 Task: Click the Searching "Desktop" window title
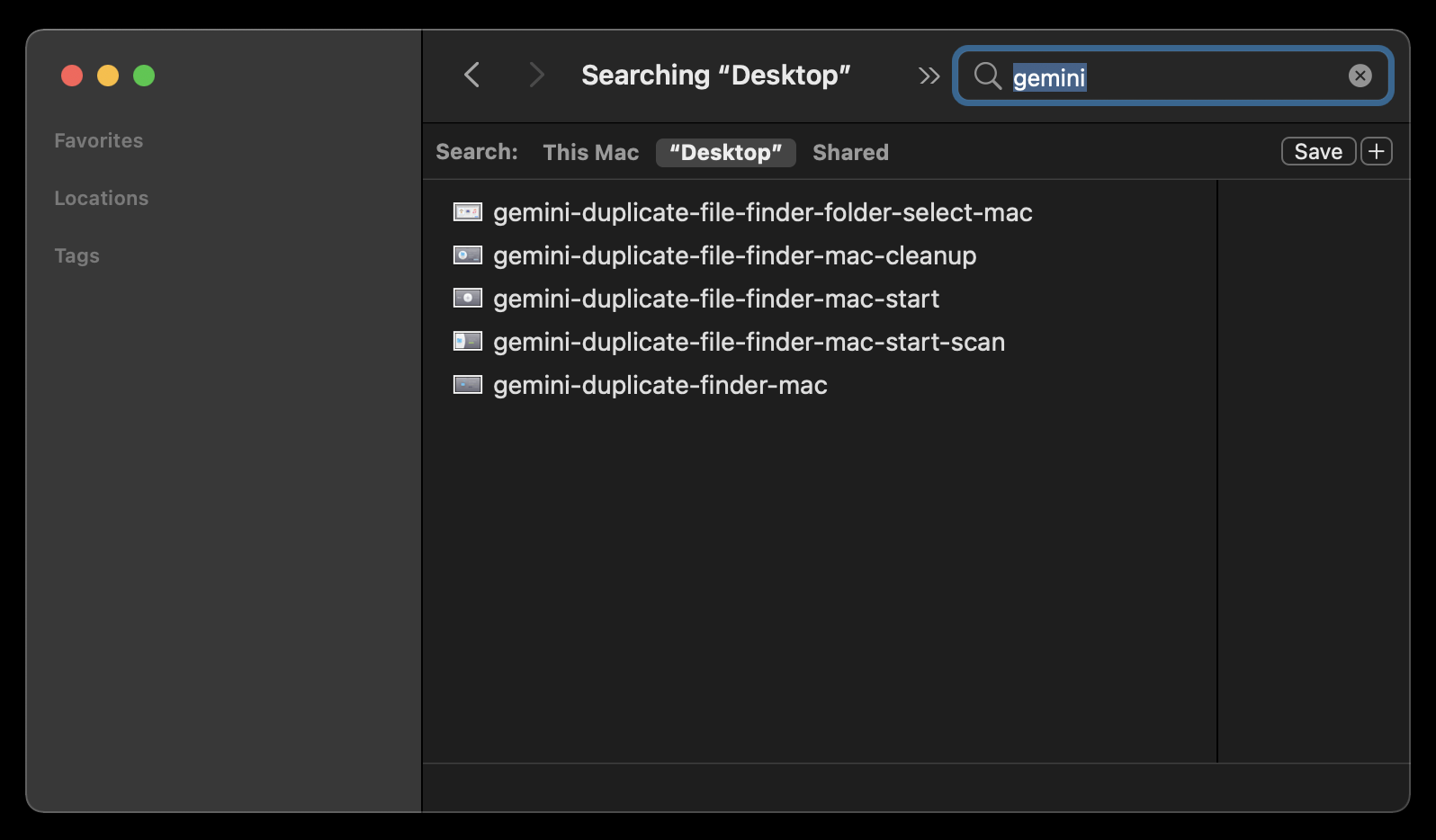point(716,75)
